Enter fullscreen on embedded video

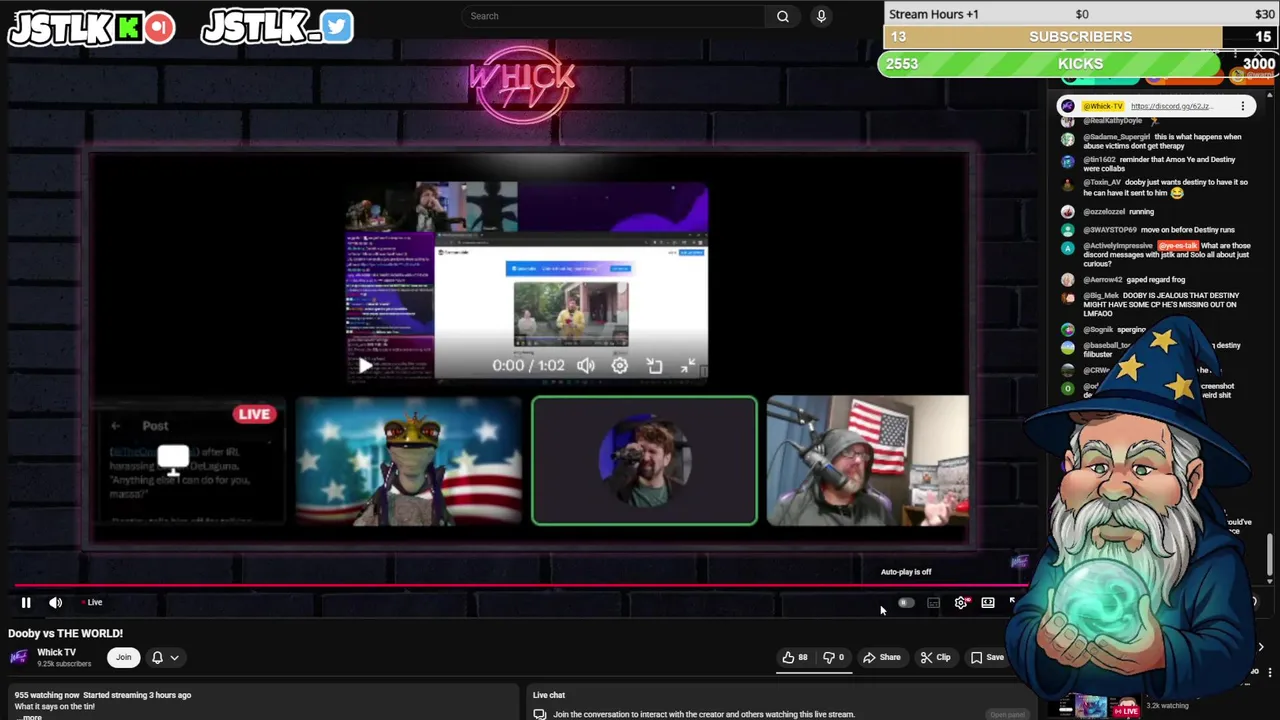coord(688,366)
